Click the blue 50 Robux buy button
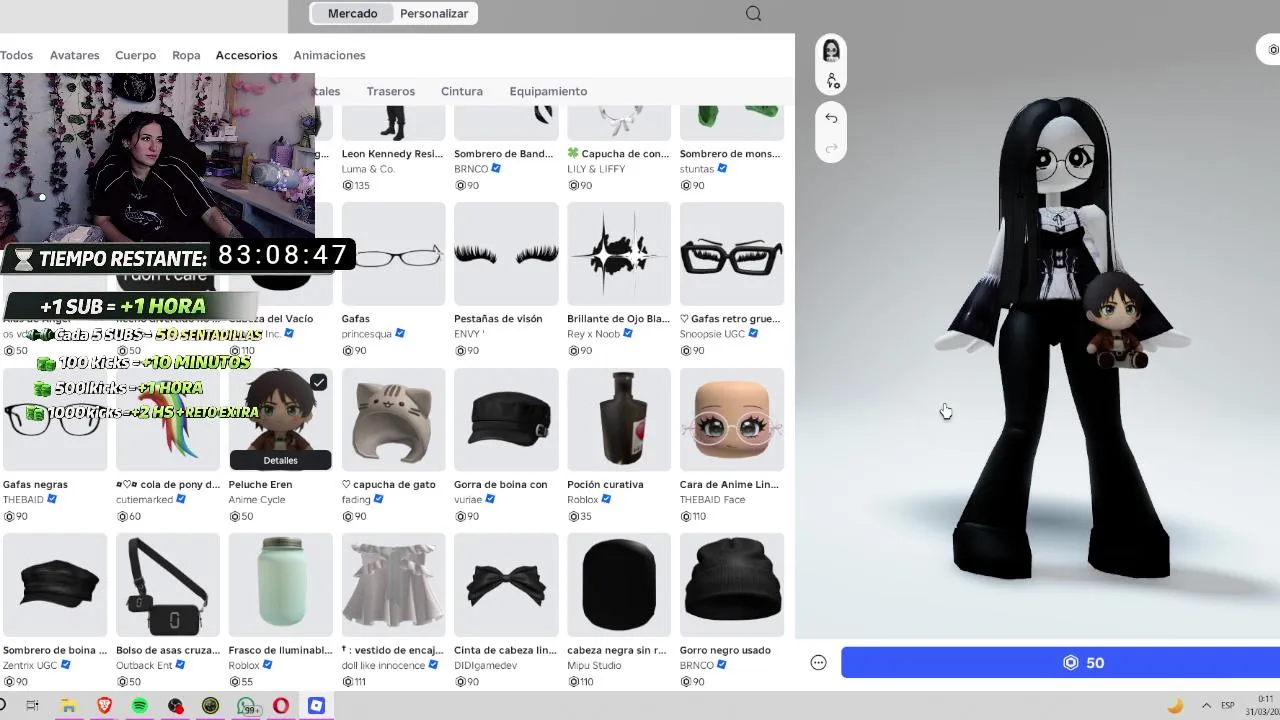The image size is (1280, 720). (1060, 663)
